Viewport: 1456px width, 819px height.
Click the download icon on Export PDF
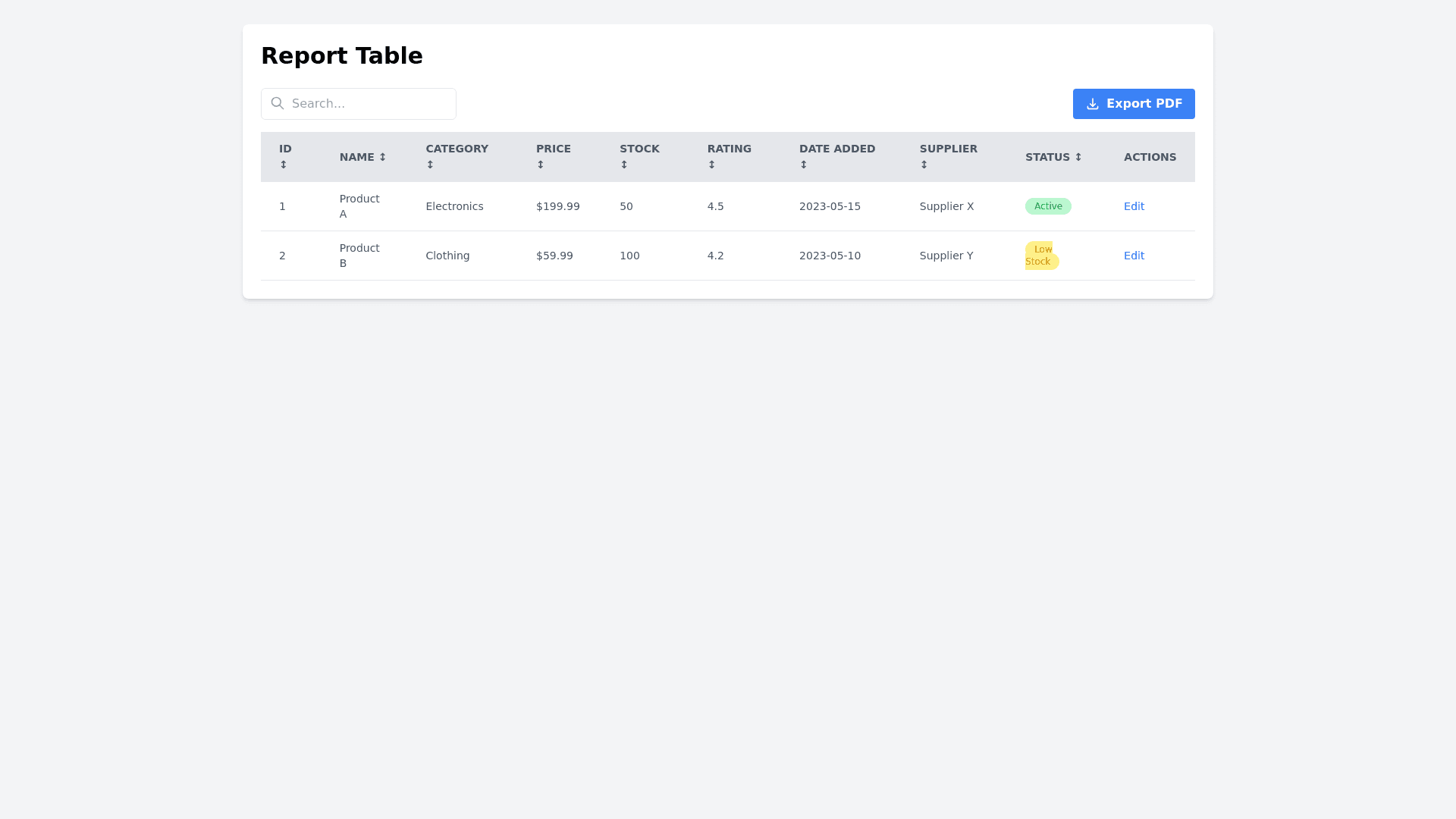[1092, 104]
